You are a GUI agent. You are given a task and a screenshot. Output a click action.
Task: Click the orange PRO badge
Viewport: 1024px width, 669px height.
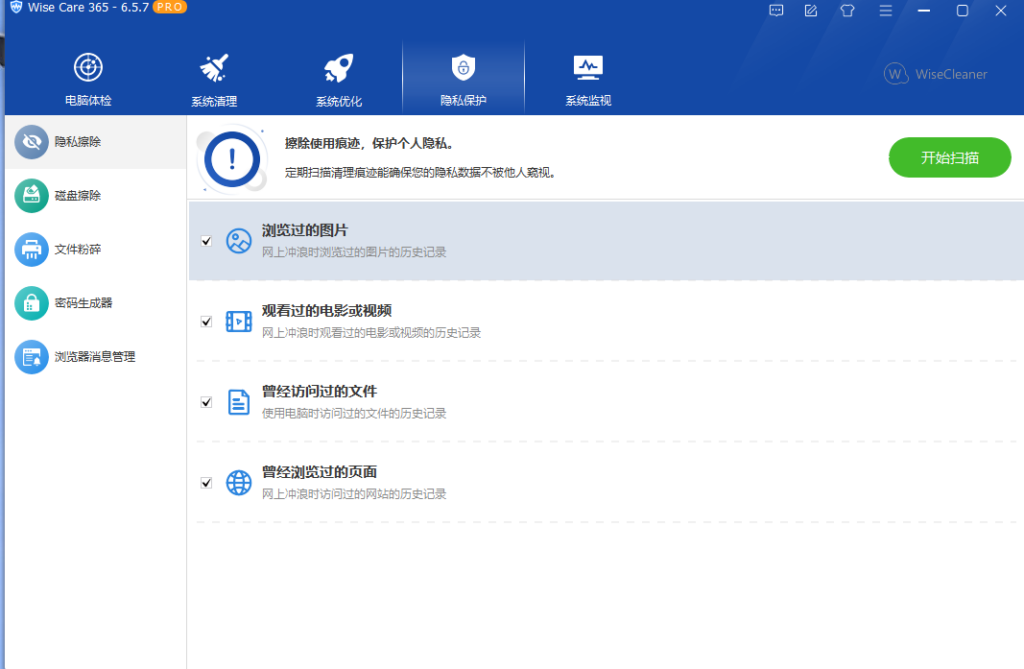click(x=170, y=7)
